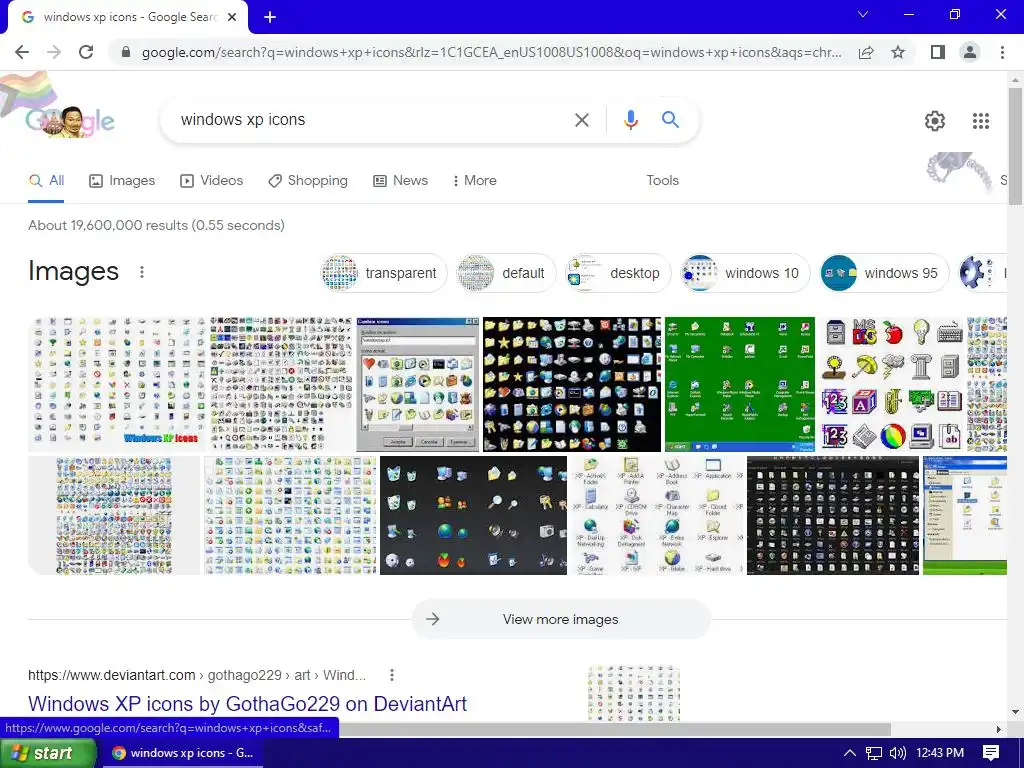Switch to the Videos tab
This screenshot has height=768, width=1024.
pyautogui.click(x=212, y=181)
